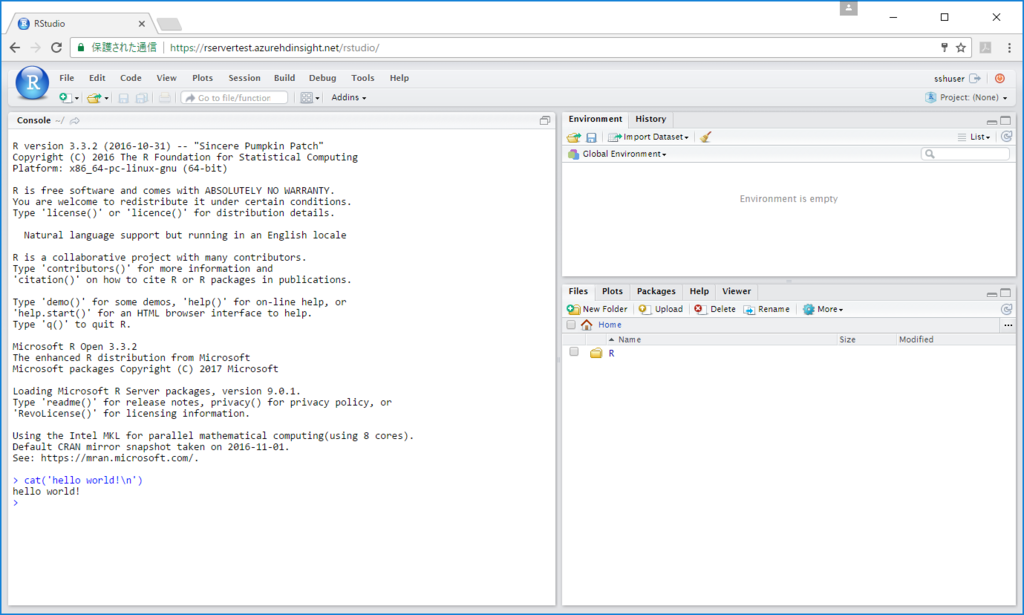The image size is (1024, 615).
Task: Open the Code menu
Action: pyautogui.click(x=131, y=78)
